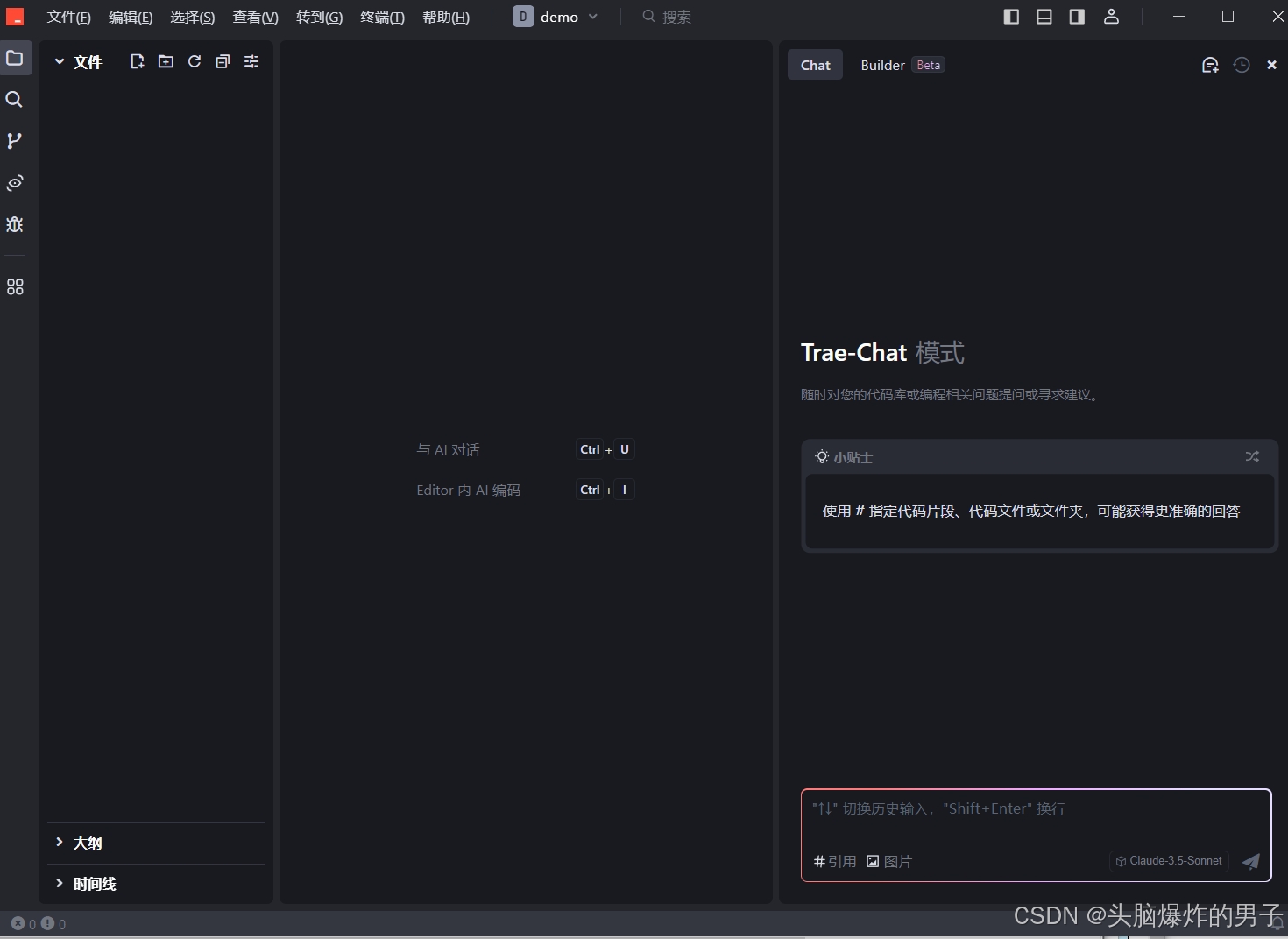Open the Run and Debug bug icon

tap(15, 224)
